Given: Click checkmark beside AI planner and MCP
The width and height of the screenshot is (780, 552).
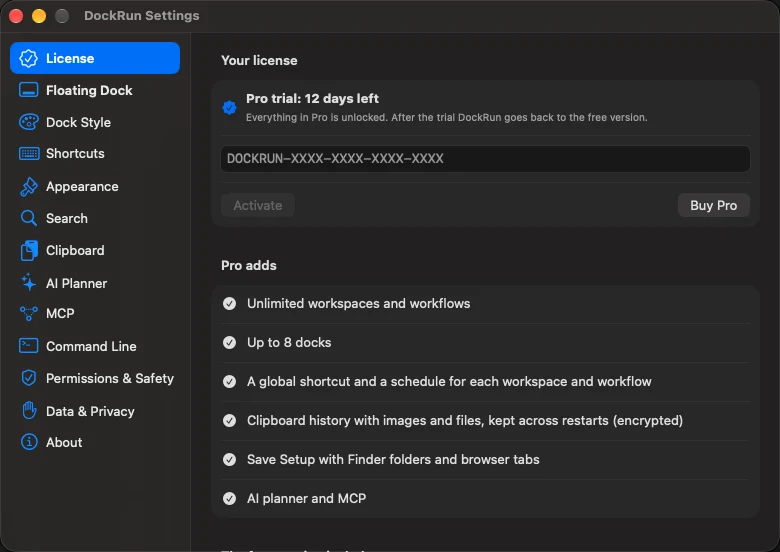Looking at the screenshot, I should (229, 498).
